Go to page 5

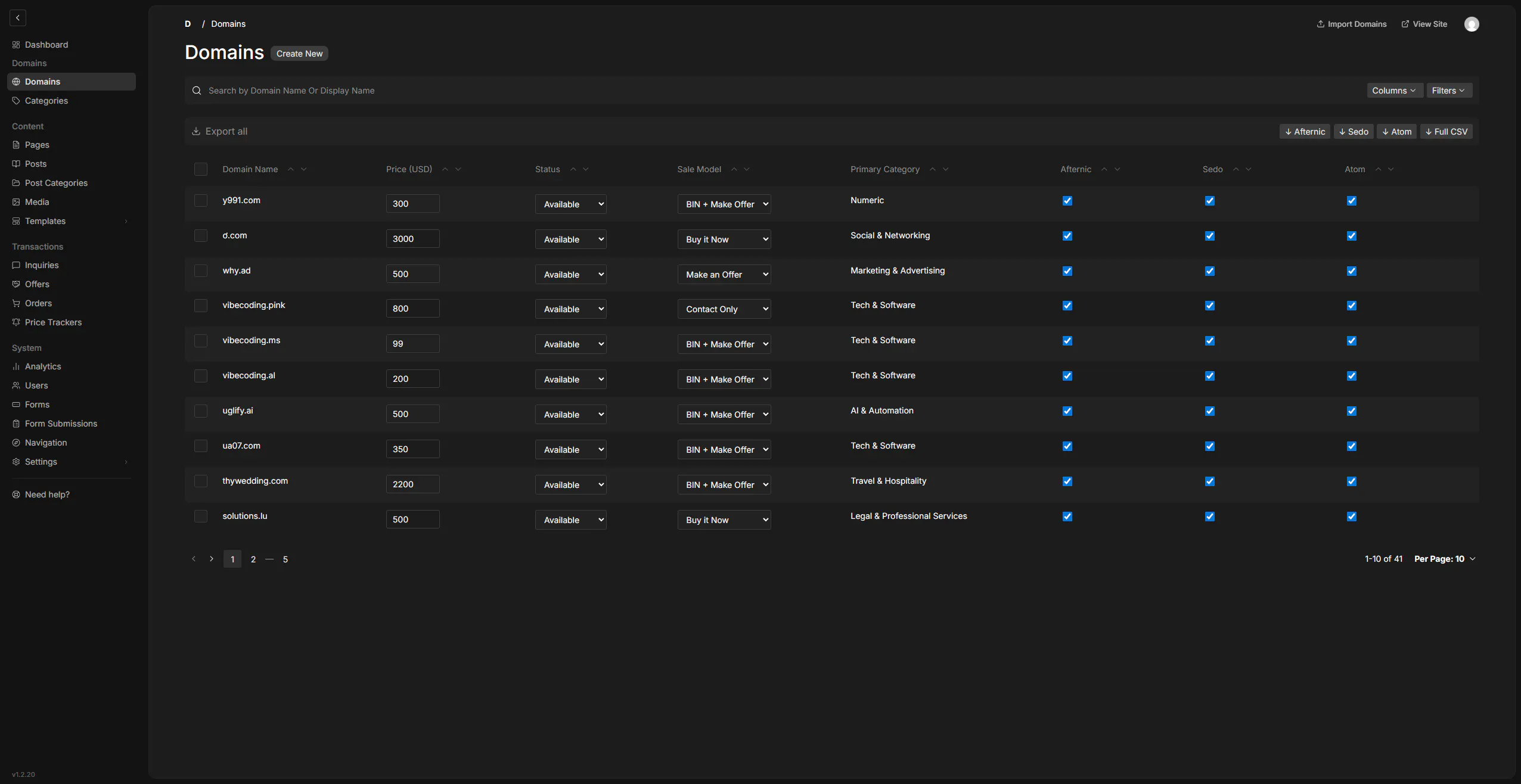(285, 559)
